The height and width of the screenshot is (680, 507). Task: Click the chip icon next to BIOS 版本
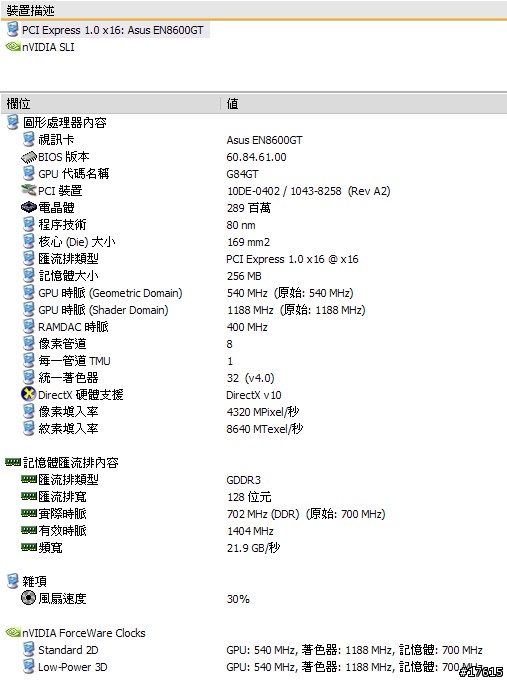pos(29,157)
